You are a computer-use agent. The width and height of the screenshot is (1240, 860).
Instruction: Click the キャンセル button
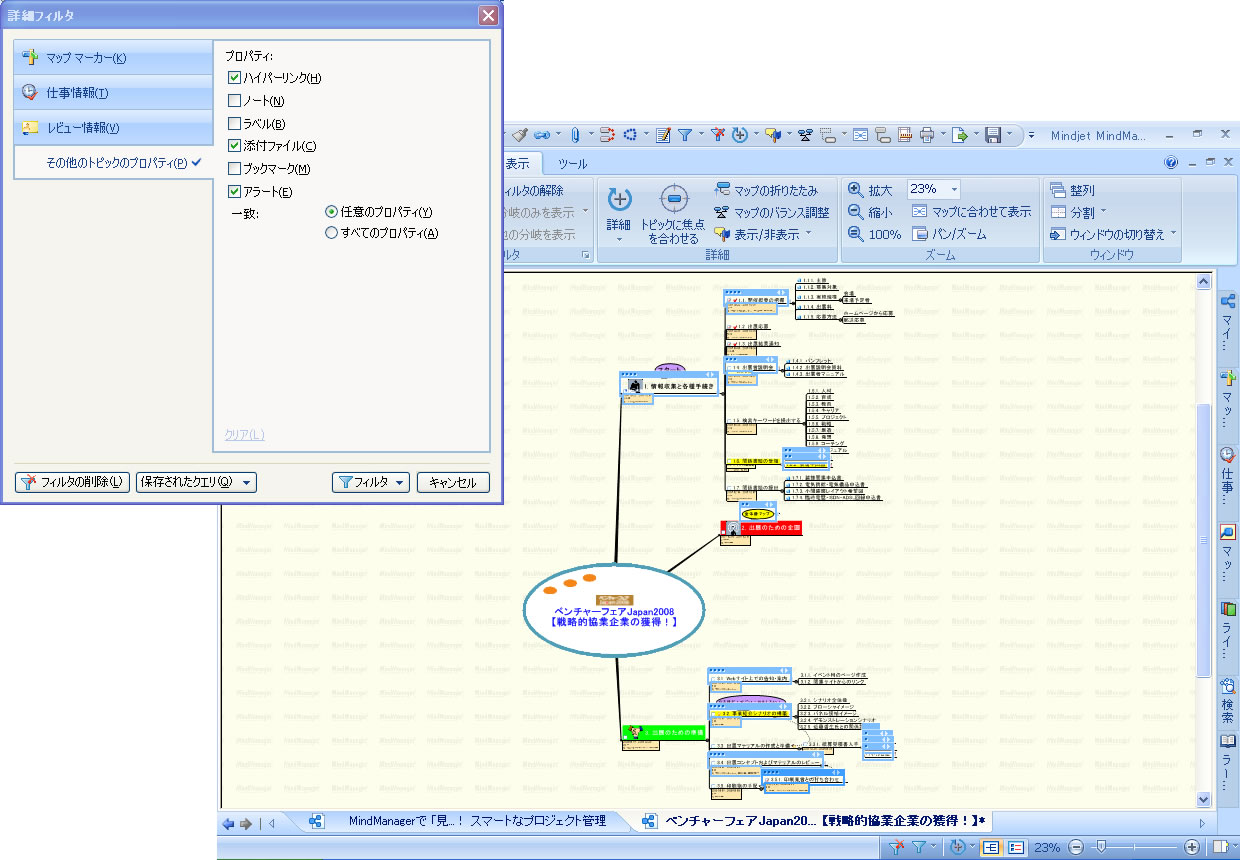pyautogui.click(x=453, y=482)
